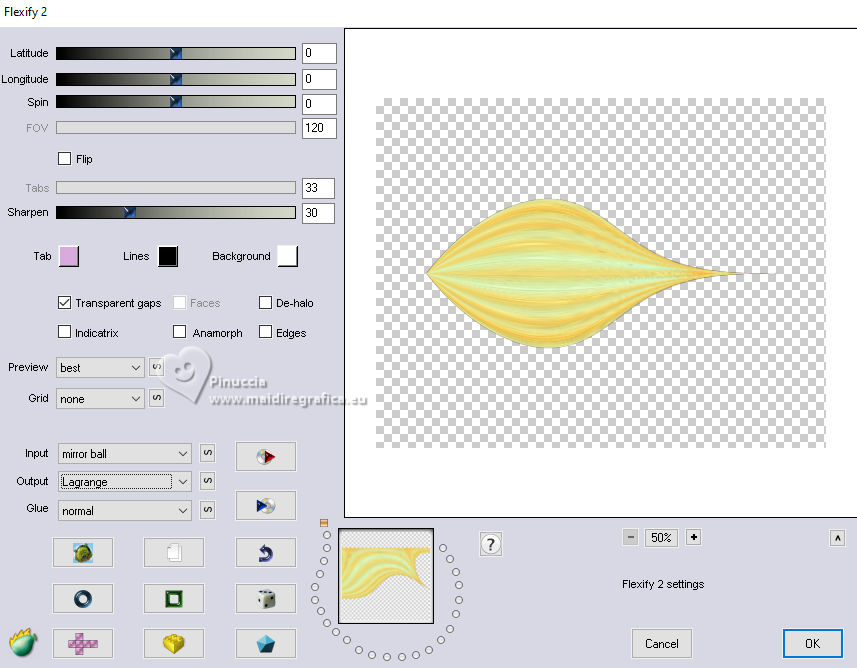Click the Longitude slider track

tap(175, 79)
